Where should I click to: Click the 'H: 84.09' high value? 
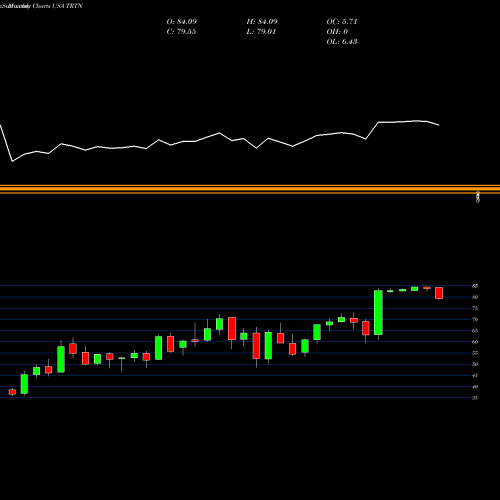pos(262,22)
